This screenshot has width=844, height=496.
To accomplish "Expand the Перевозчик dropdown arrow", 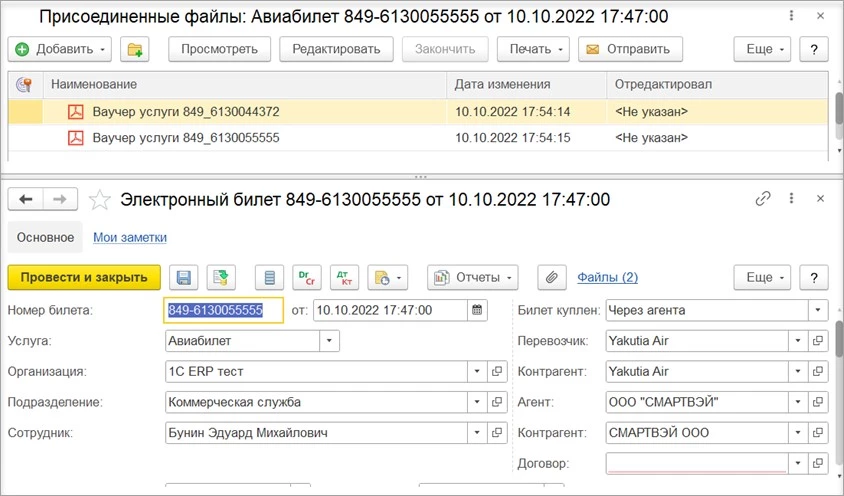I will 798,341.
